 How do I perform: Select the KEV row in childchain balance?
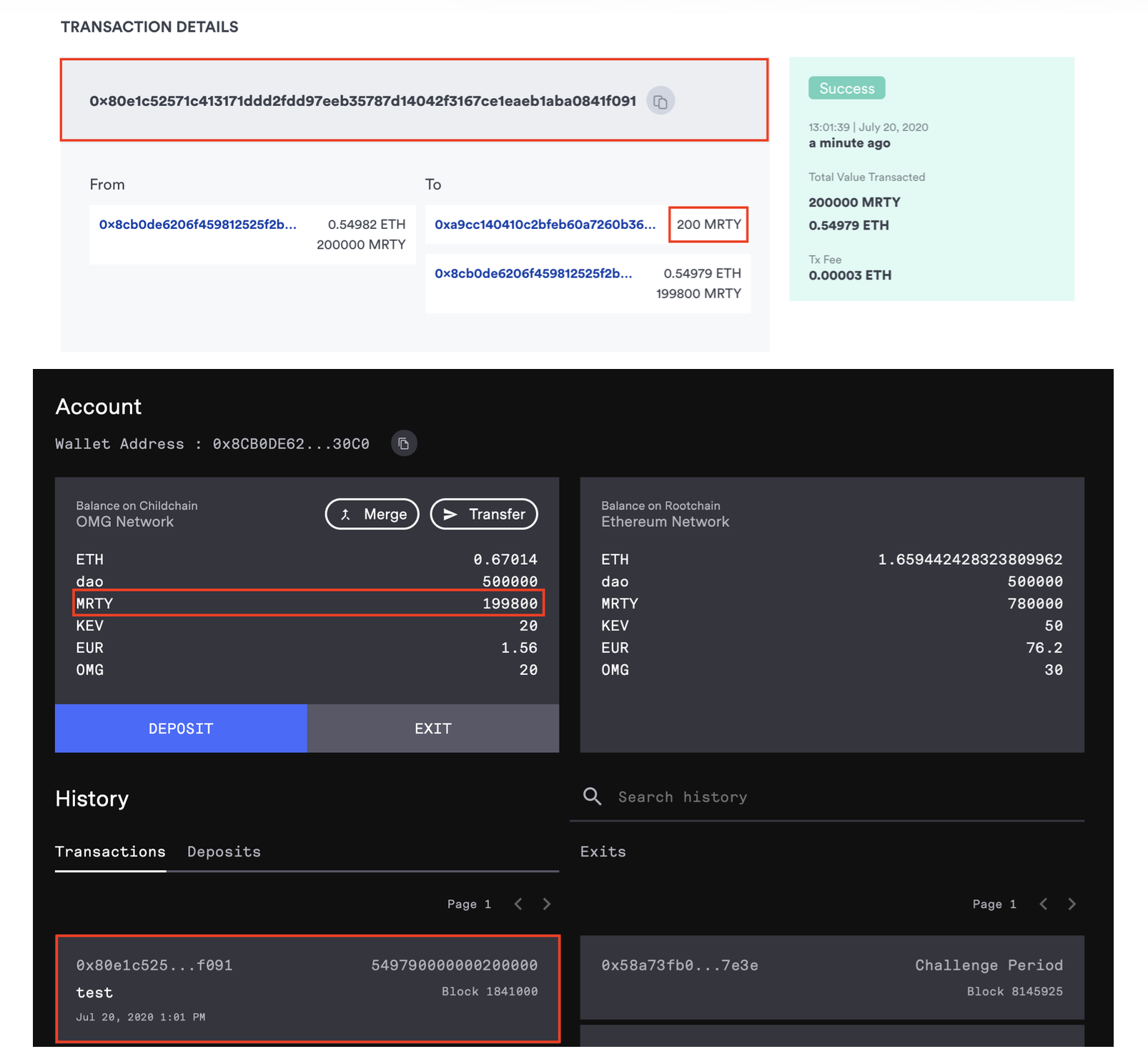pyautogui.click(x=307, y=626)
